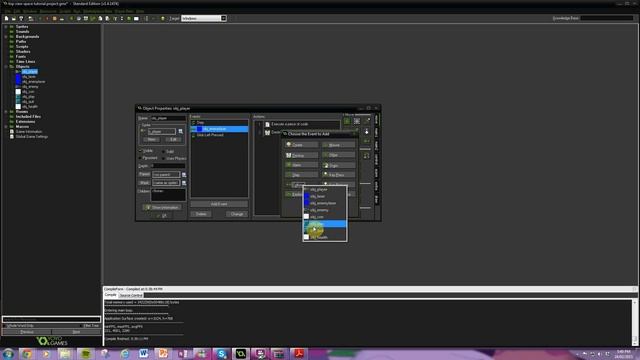Expand the Macros folder in tree
Image resolution: width=640 pixels, height=360 pixels.
pyautogui.click(x=6, y=127)
